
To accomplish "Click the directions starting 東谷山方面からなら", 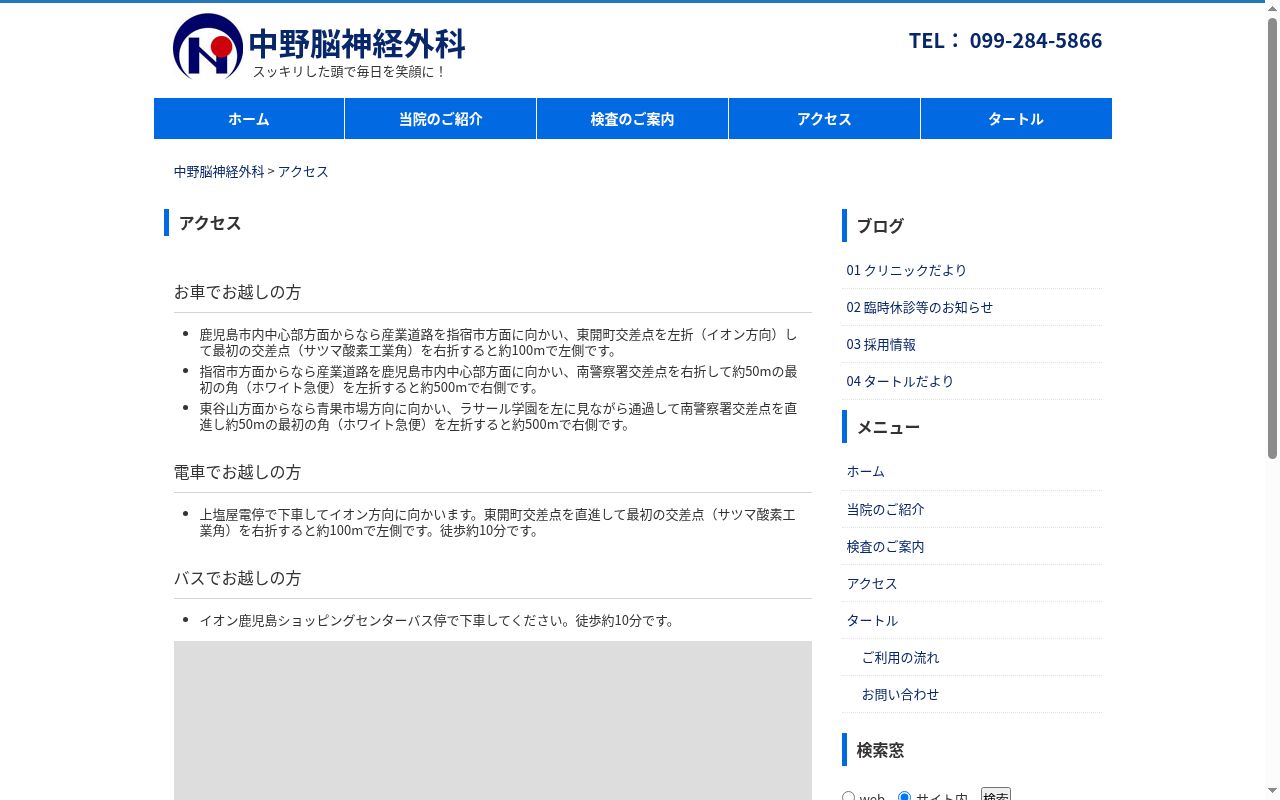I will point(498,417).
